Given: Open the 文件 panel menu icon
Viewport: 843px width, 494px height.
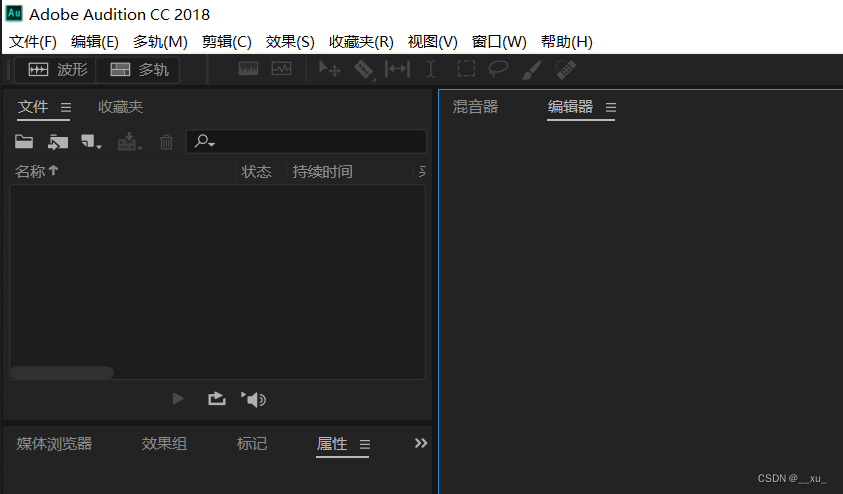Looking at the screenshot, I should pos(66,108).
